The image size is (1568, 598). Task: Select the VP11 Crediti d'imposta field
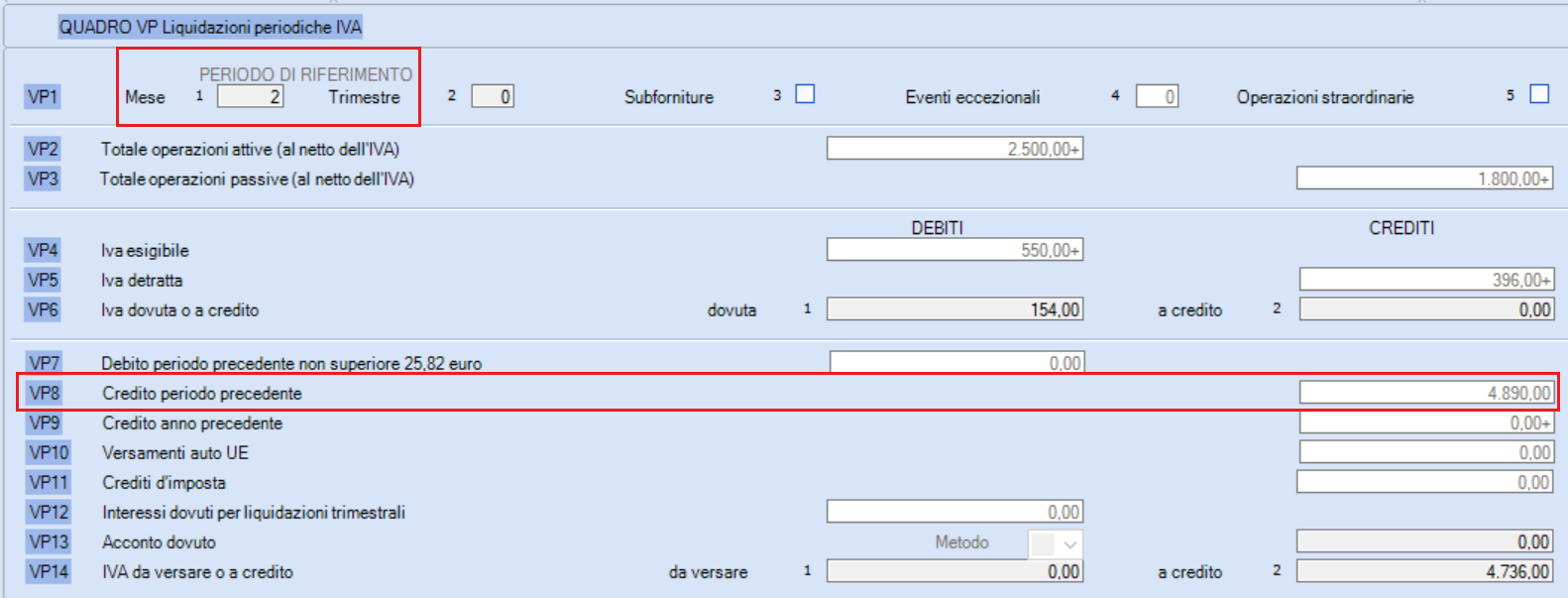1424,482
